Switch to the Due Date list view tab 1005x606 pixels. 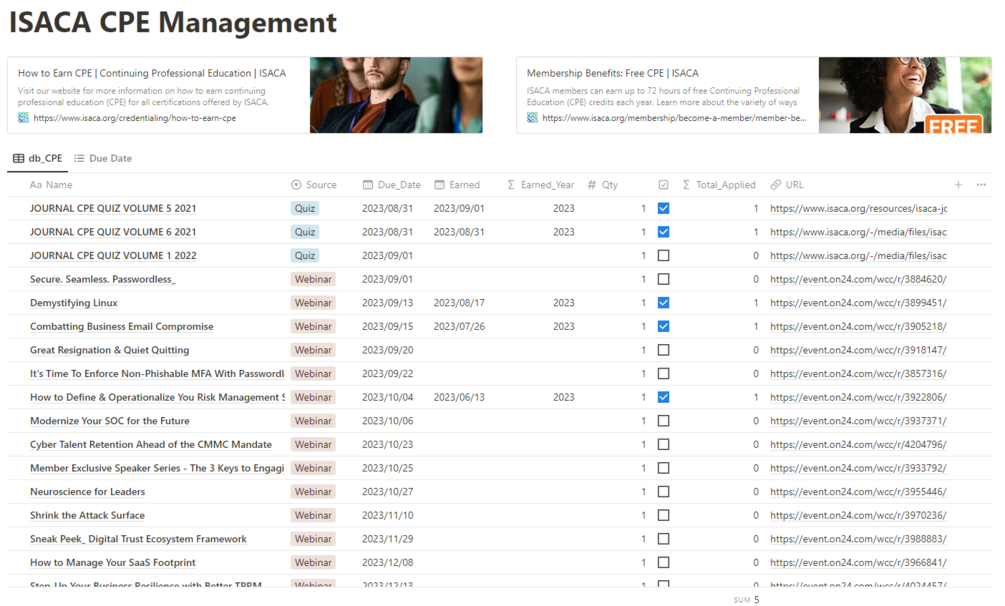tap(103, 158)
